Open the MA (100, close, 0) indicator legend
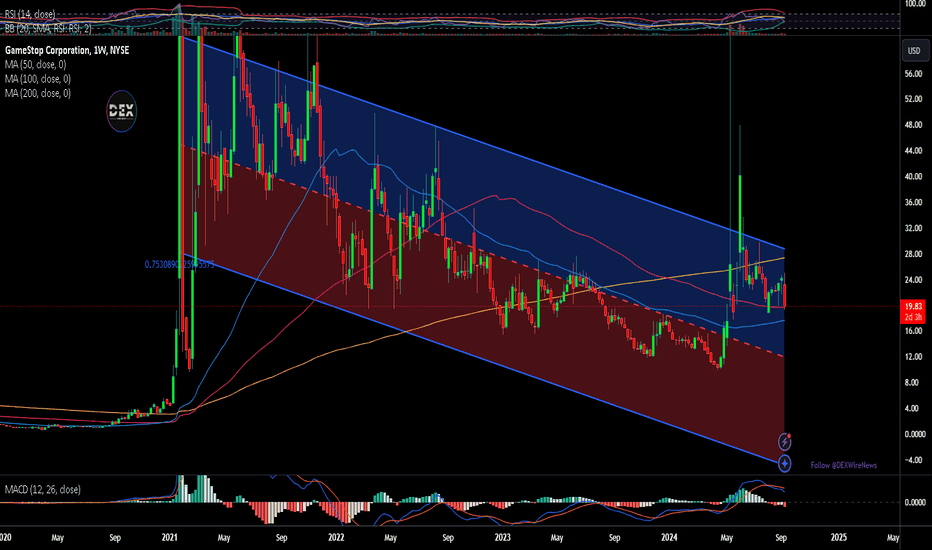 tap(38, 79)
